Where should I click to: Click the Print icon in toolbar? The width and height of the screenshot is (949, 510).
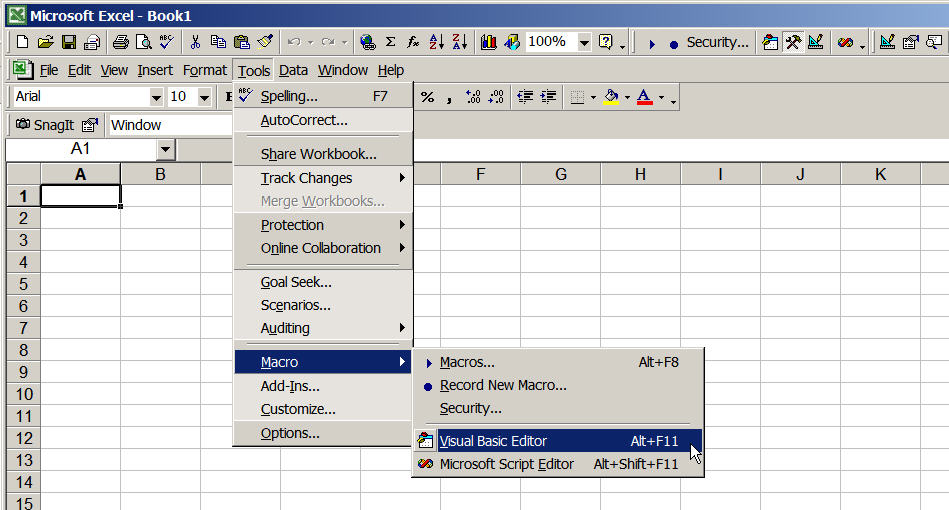120,42
